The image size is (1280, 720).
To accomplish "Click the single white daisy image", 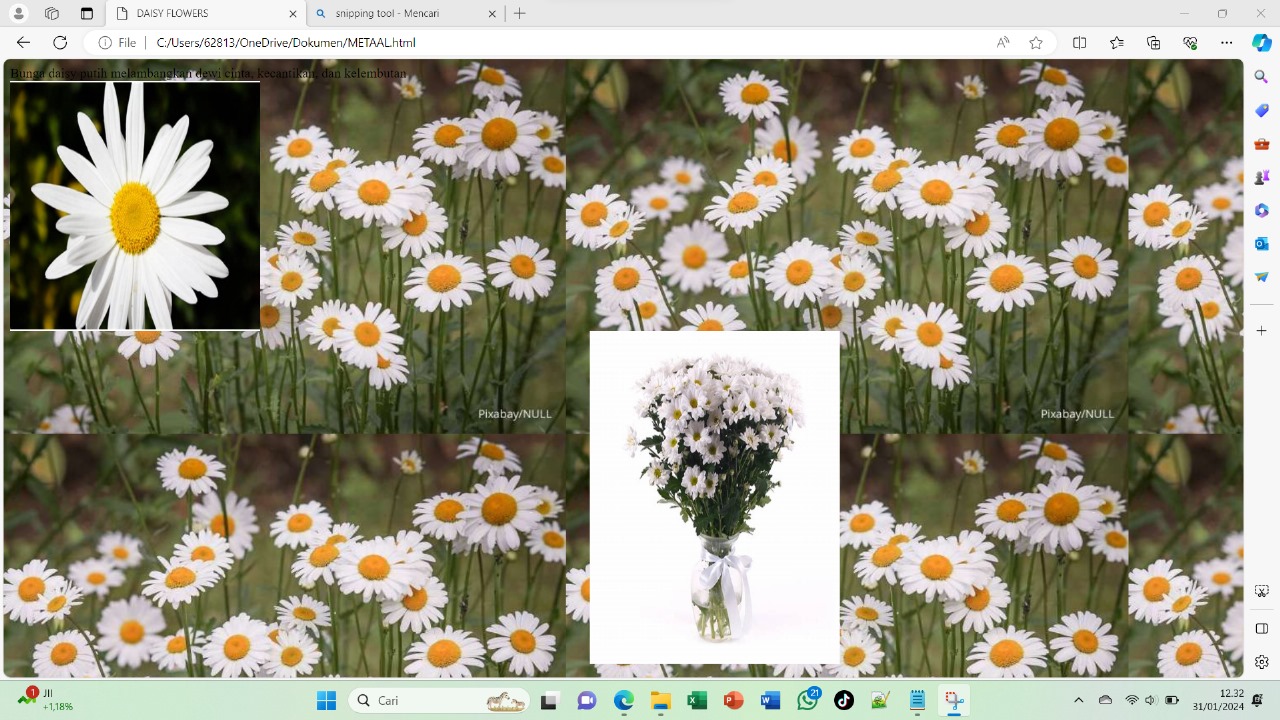I will (x=135, y=206).
